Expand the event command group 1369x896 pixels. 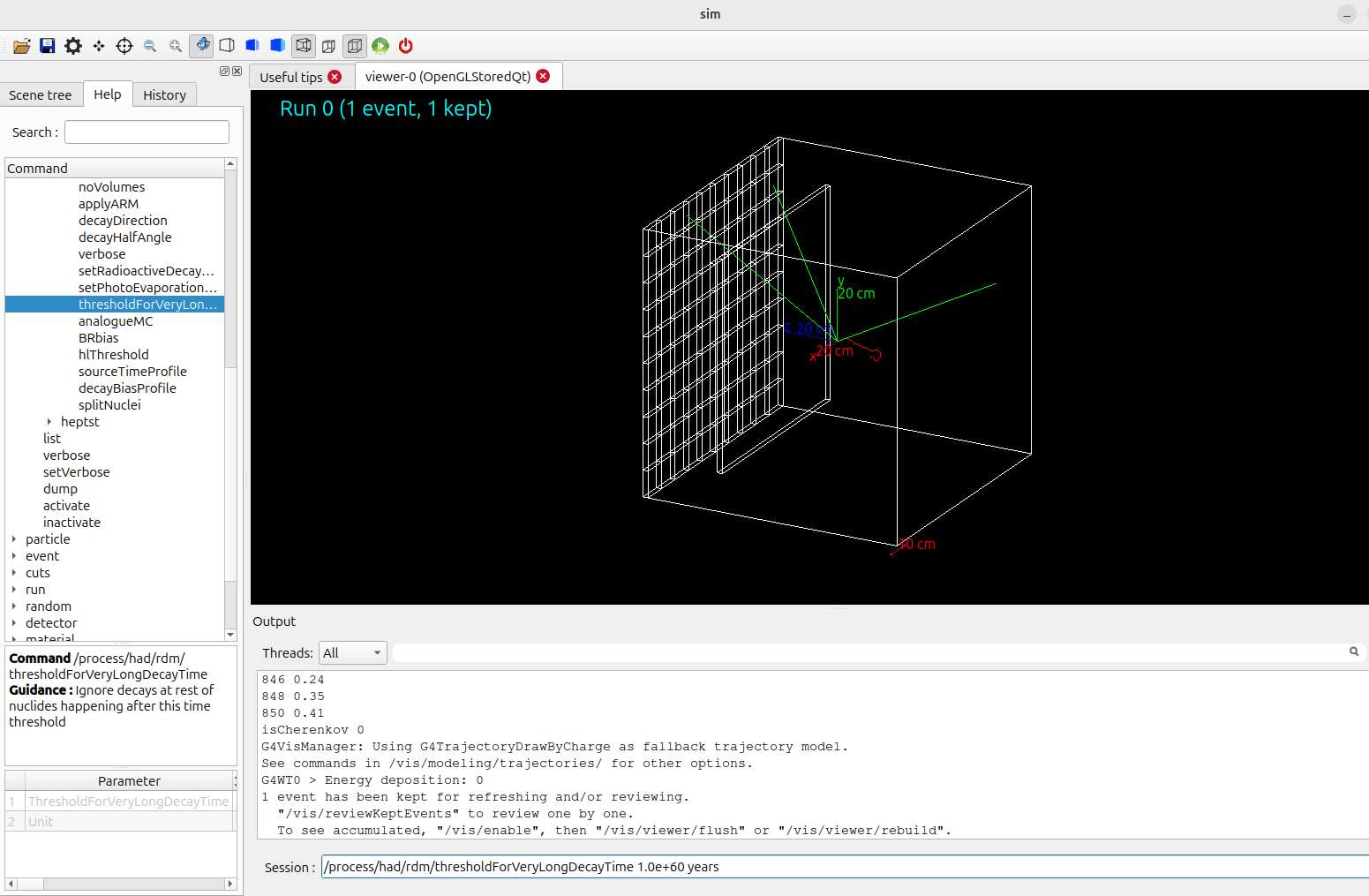[14, 556]
